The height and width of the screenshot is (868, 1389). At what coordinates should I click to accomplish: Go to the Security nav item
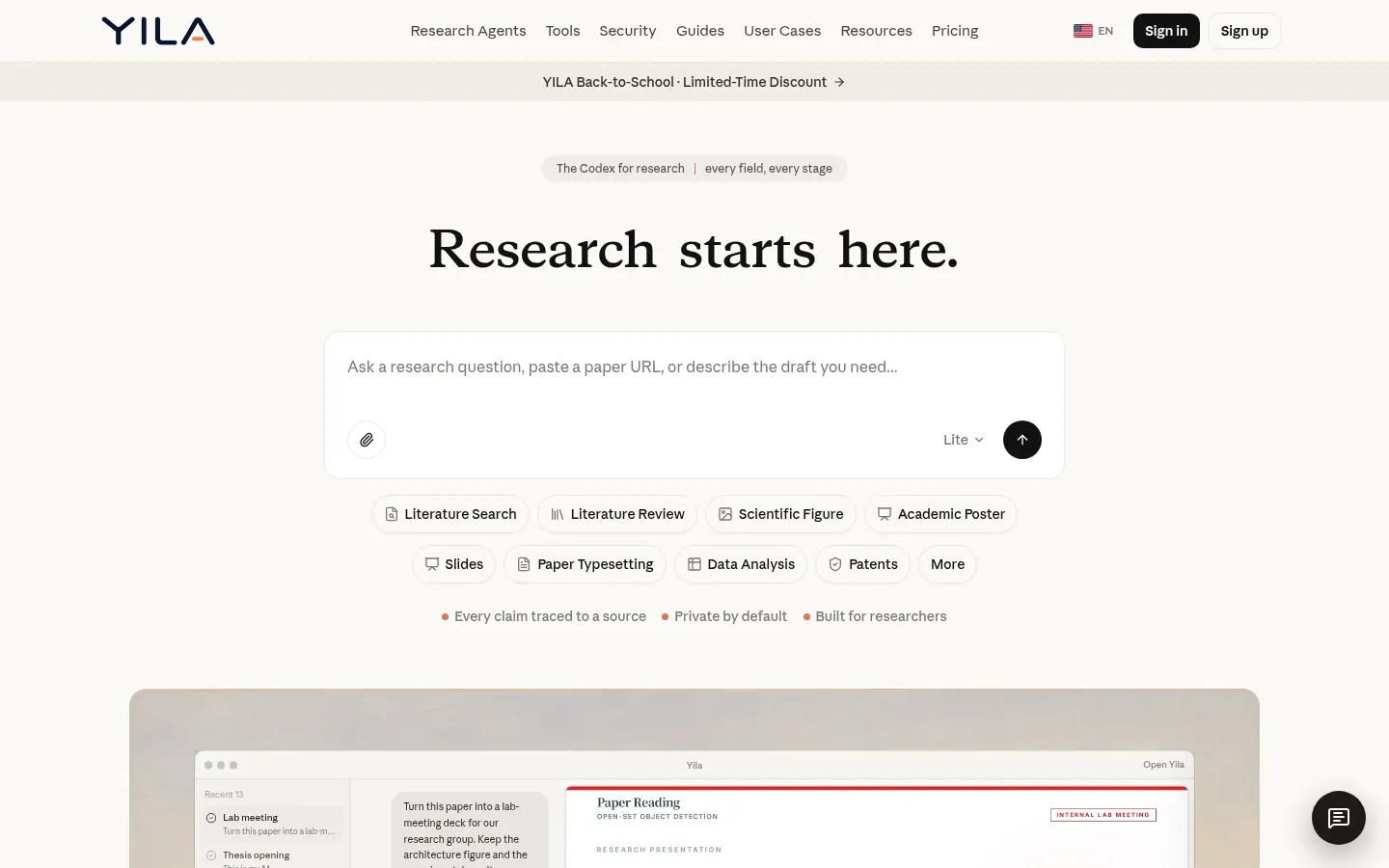click(x=628, y=31)
